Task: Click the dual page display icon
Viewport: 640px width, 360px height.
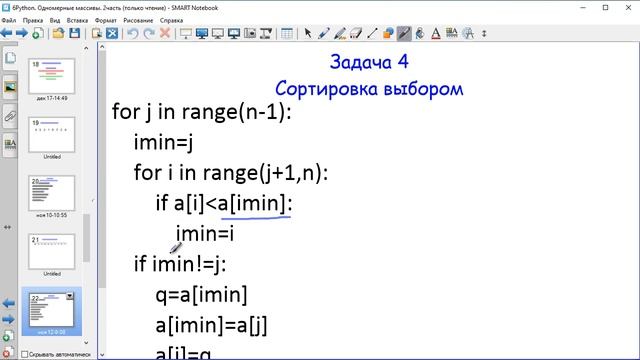Action: tap(233, 33)
